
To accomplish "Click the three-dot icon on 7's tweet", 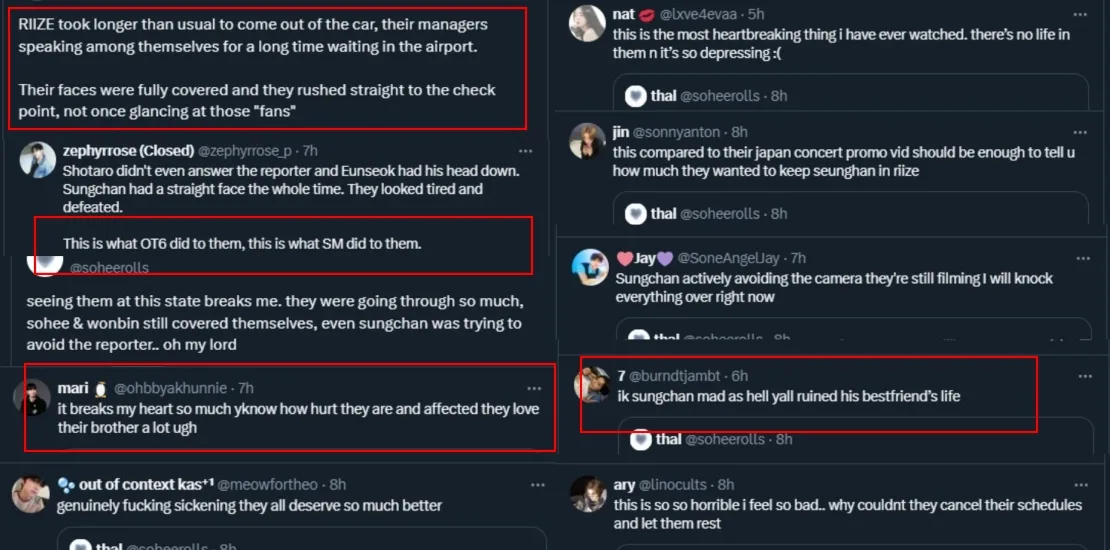I will coord(1084,376).
